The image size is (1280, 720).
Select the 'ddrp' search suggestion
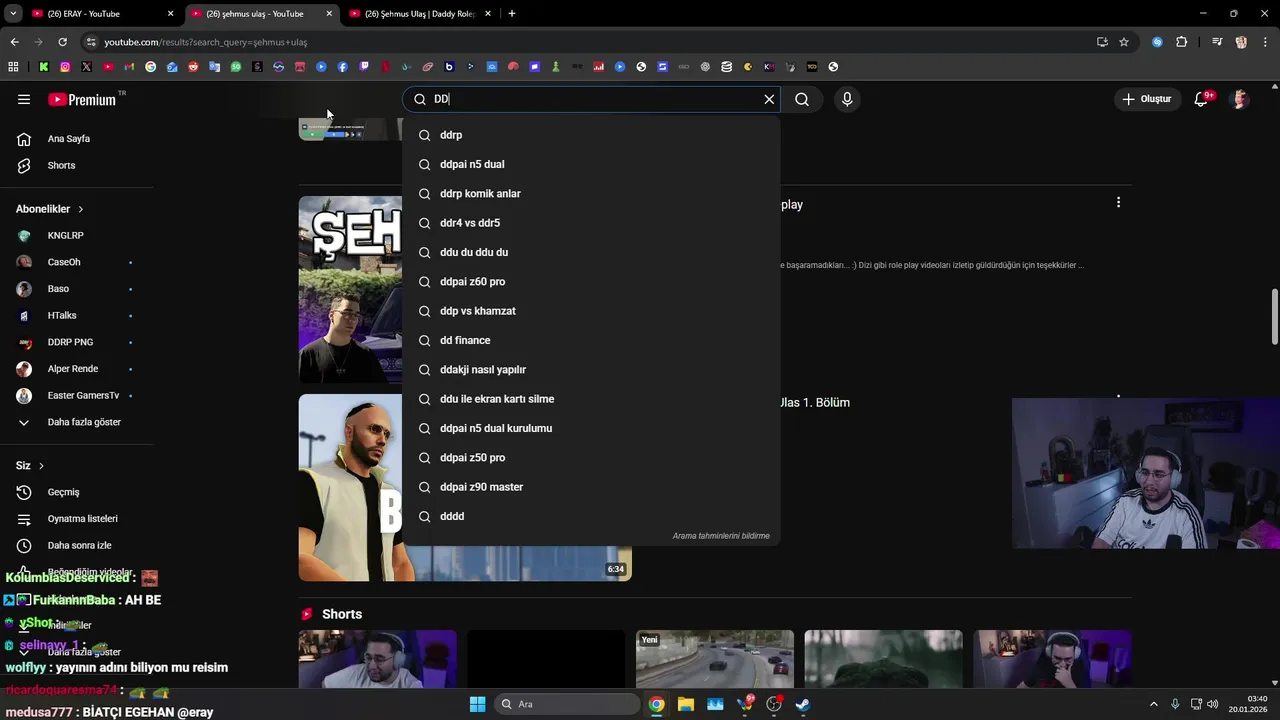(591, 135)
